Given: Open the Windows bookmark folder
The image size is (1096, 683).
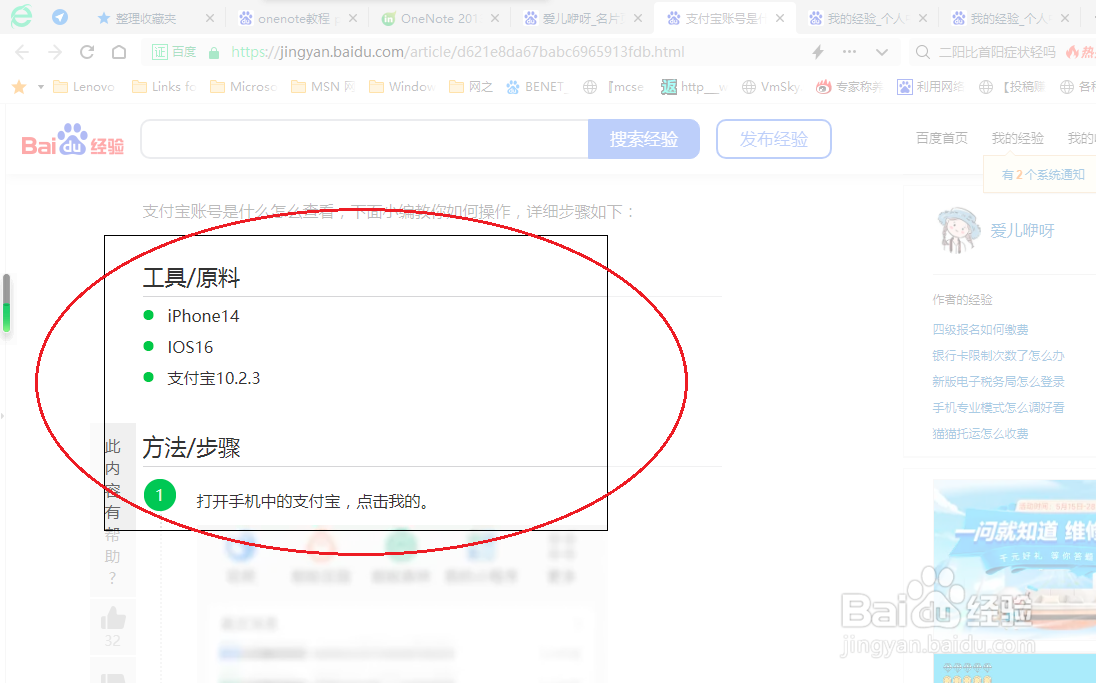Looking at the screenshot, I should coord(403,87).
